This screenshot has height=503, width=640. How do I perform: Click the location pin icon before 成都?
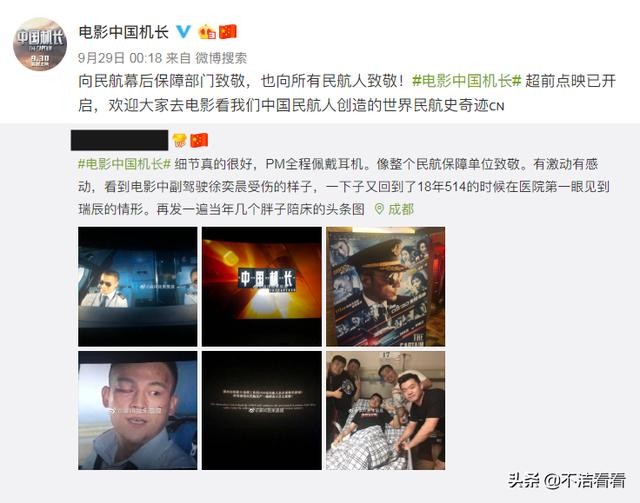[379, 209]
